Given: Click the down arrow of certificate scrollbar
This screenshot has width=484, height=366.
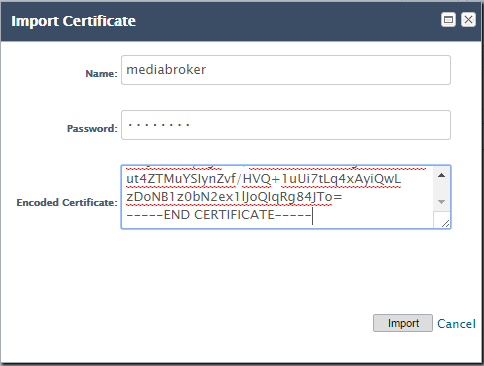Looking at the screenshot, I should pyautogui.click(x=441, y=202).
